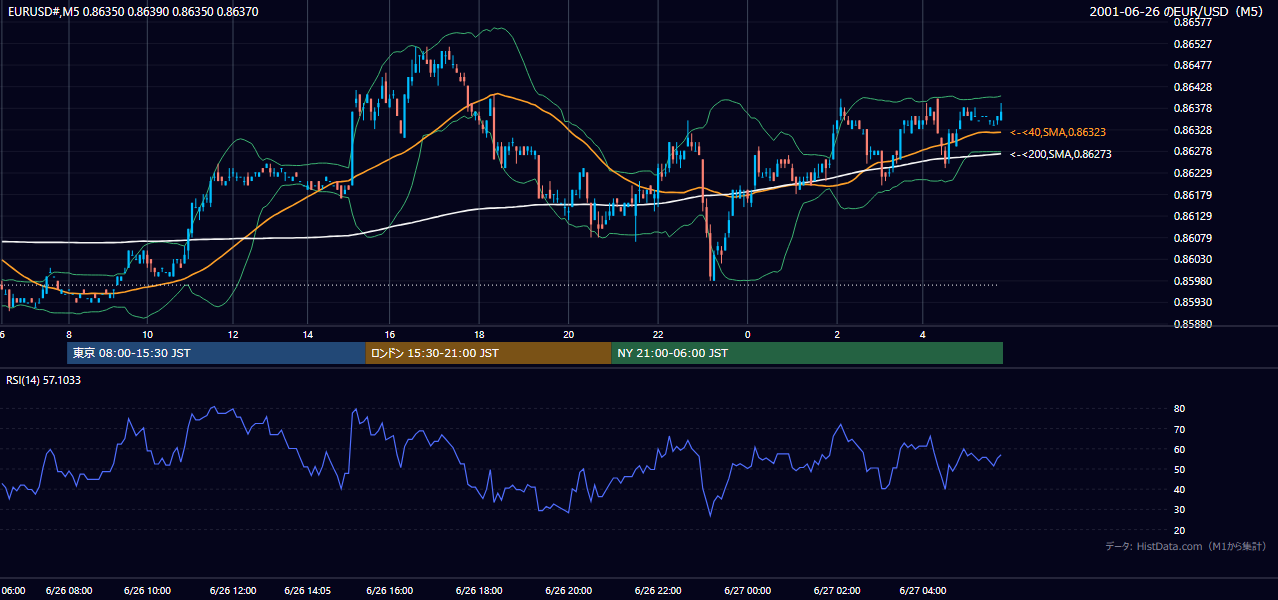Image resolution: width=1278 pixels, height=600 pixels.
Task: Click the 6/27 00:00 time axis label
Action: [x=746, y=590]
